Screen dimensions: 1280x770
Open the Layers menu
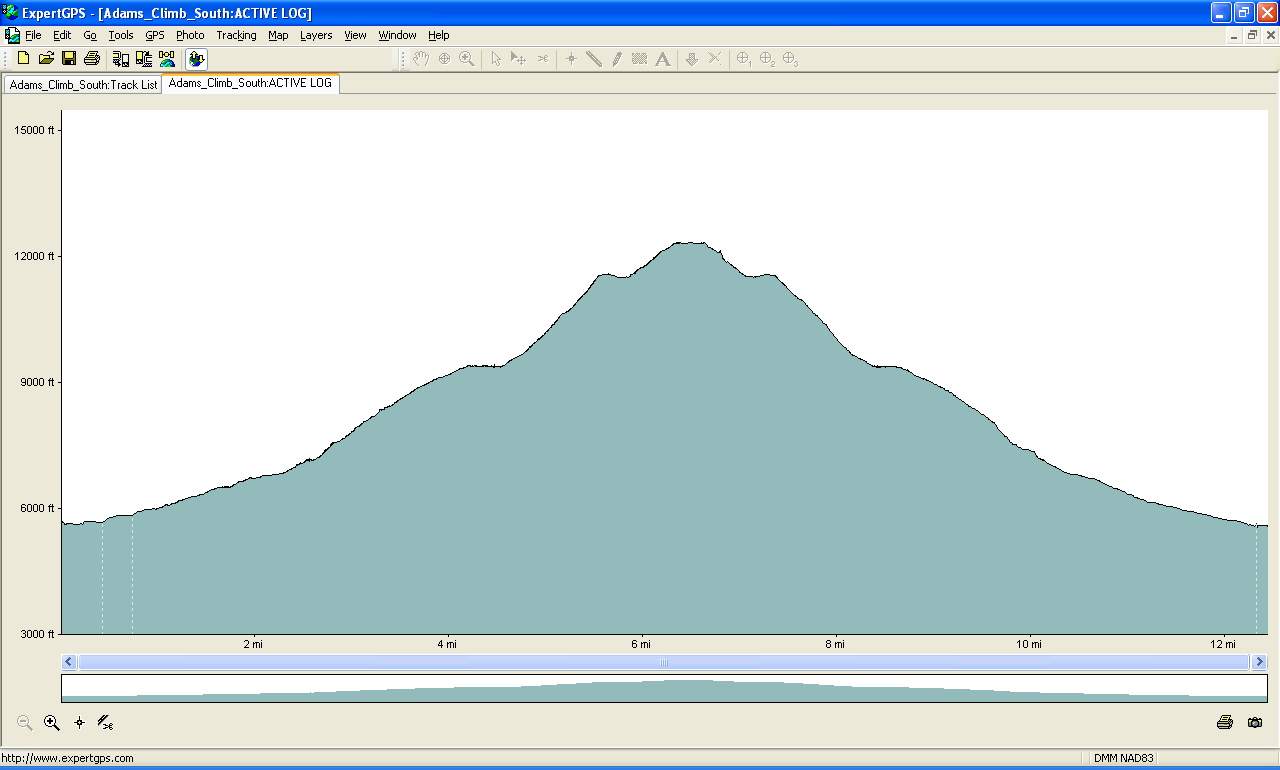316,35
